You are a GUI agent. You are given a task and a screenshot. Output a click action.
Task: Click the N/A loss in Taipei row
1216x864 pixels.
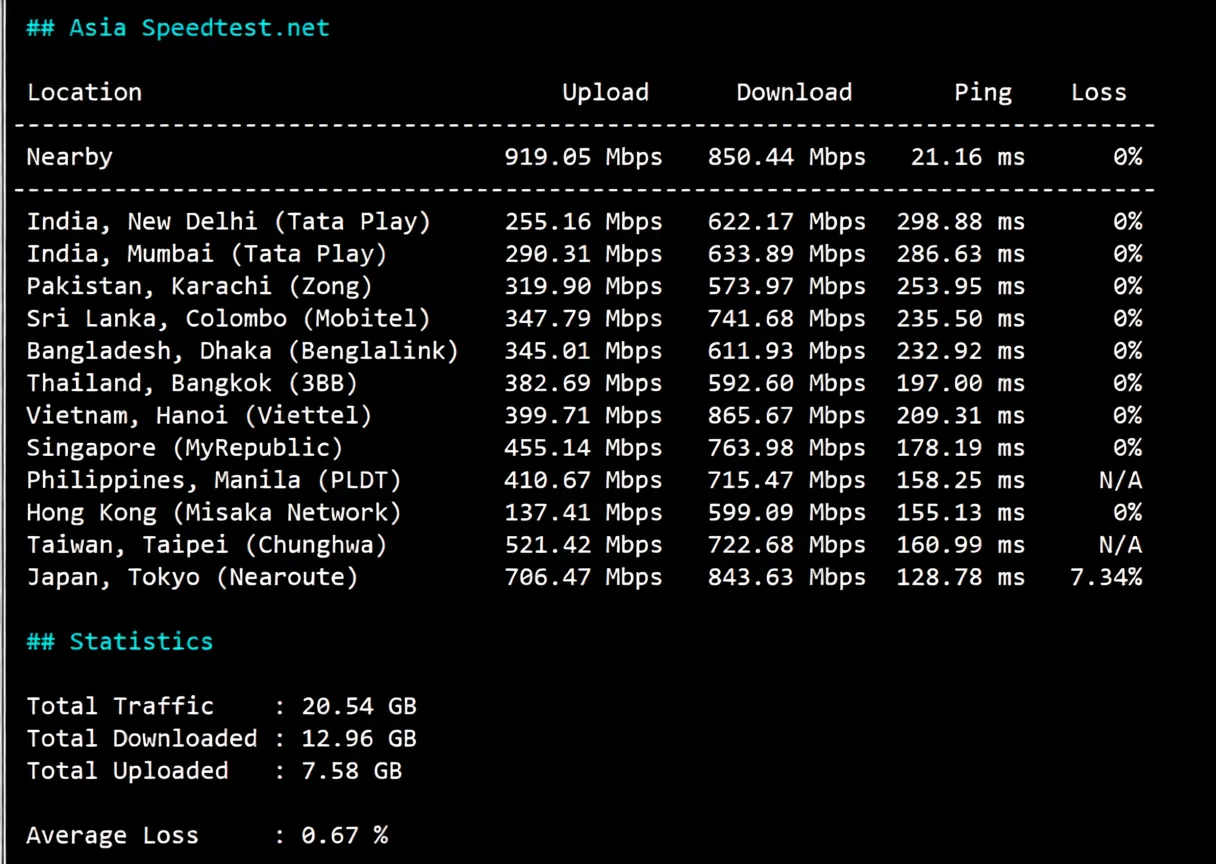click(x=1120, y=546)
